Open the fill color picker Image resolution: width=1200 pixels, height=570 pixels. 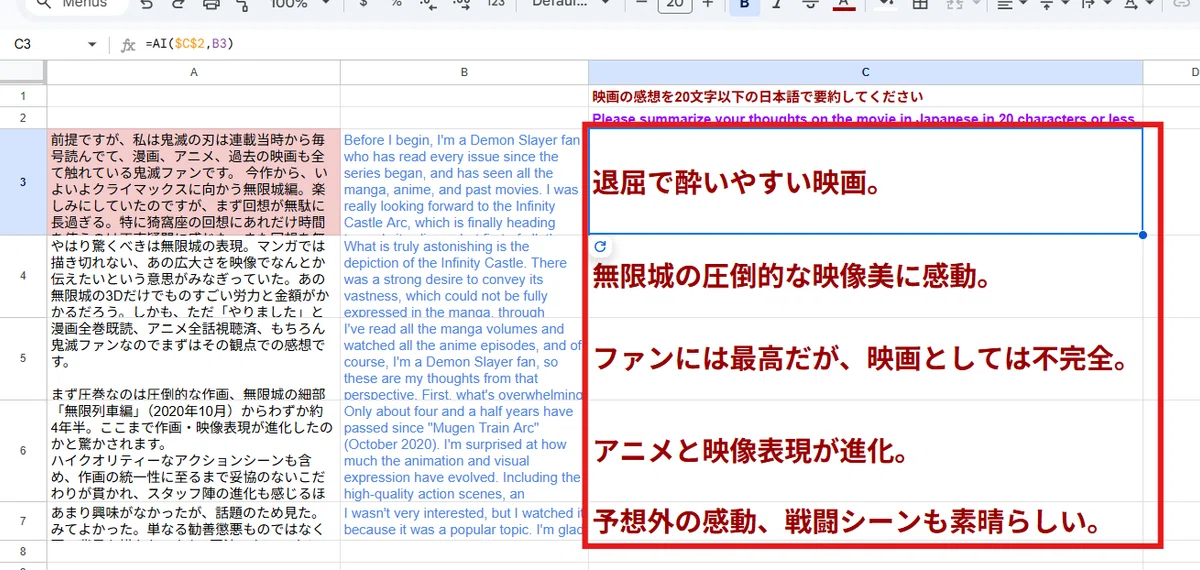point(885,4)
